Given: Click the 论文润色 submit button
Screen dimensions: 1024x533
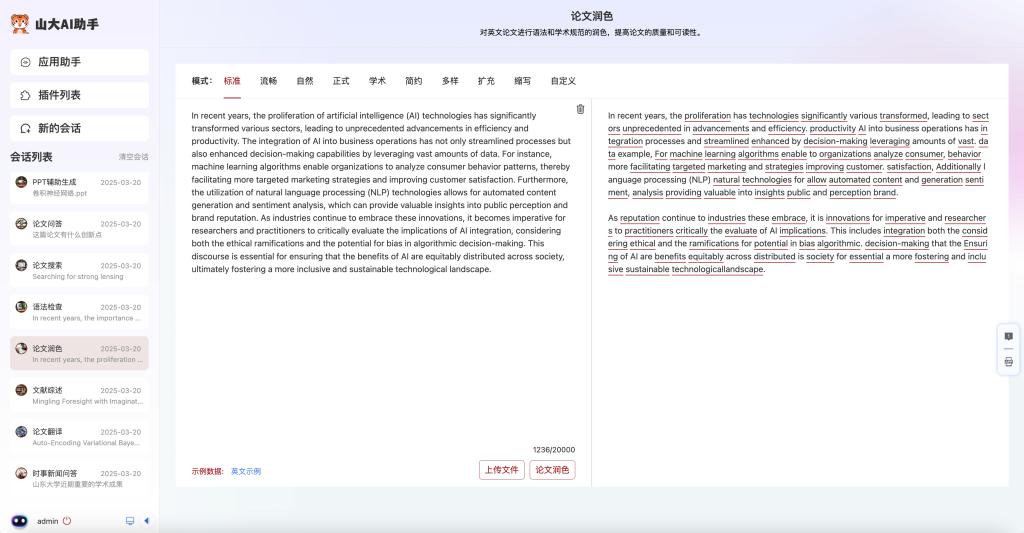Looking at the screenshot, I should pyautogui.click(x=552, y=470).
